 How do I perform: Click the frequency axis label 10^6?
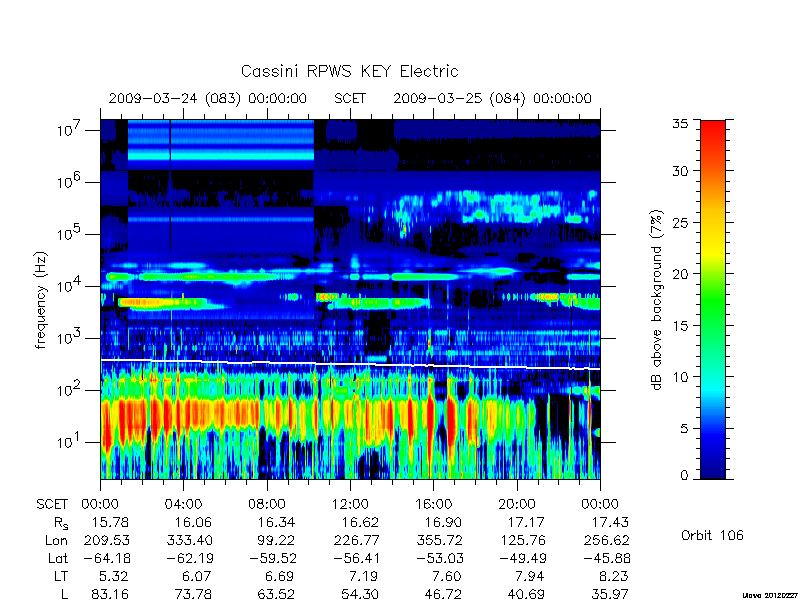pyautogui.click(x=68, y=182)
